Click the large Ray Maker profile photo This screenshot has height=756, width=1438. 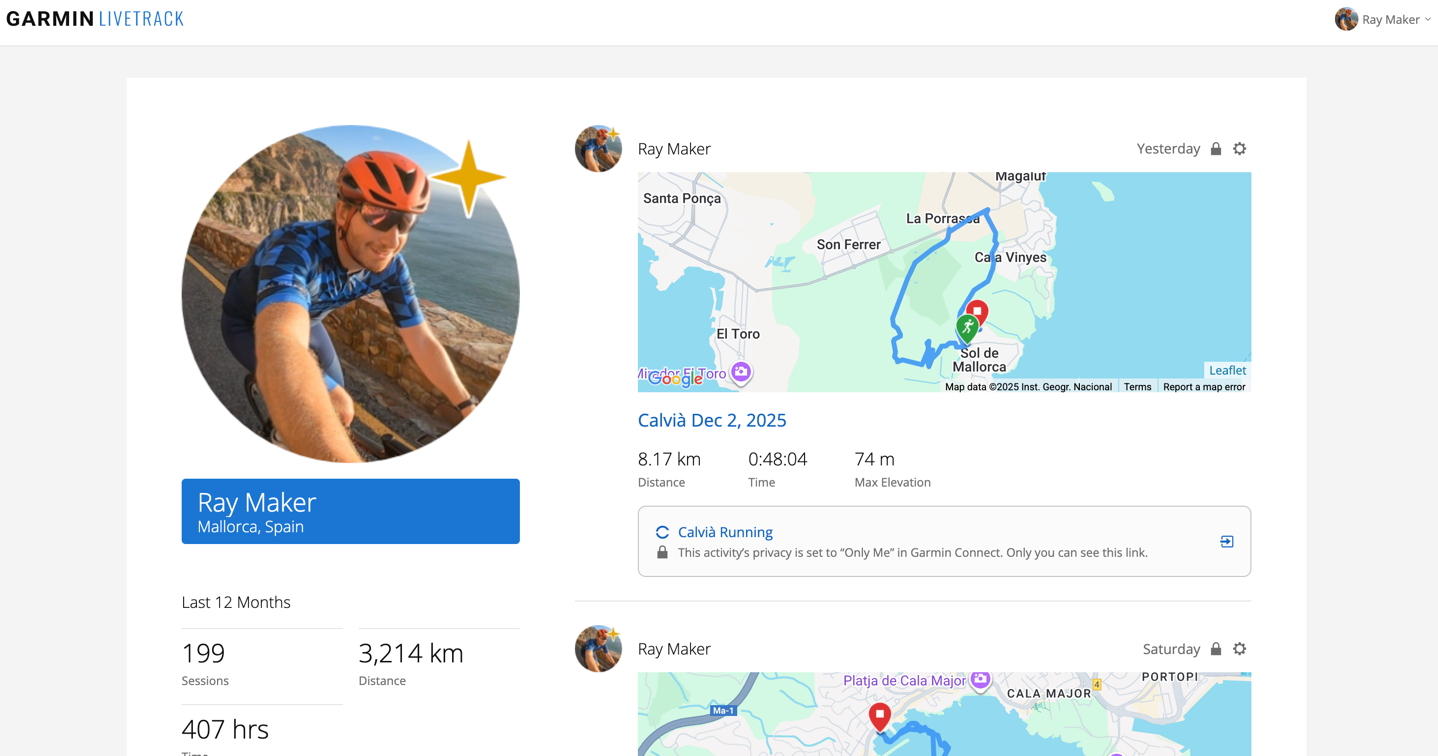350,294
